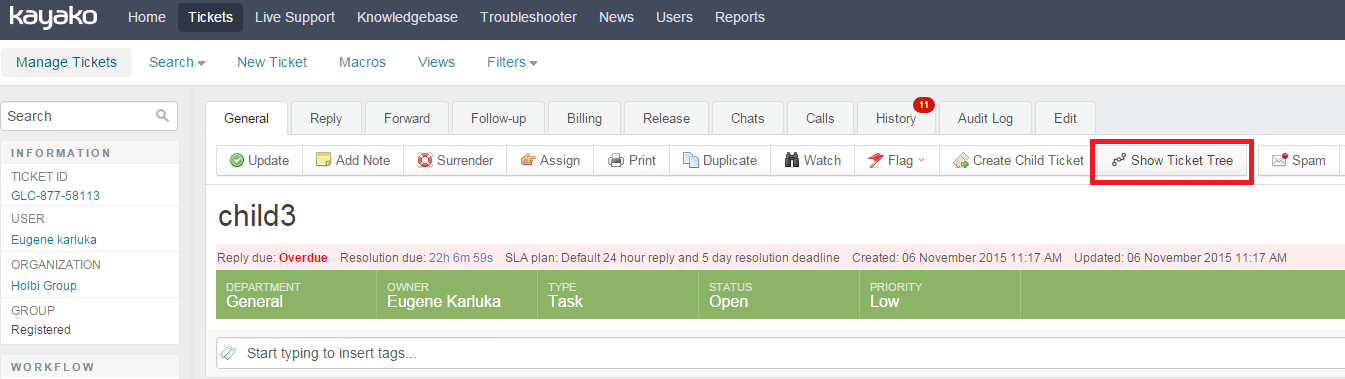Image resolution: width=1345 pixels, height=379 pixels.
Task: Open ticket ID GLC-877-58113 link
Action: (x=55, y=196)
